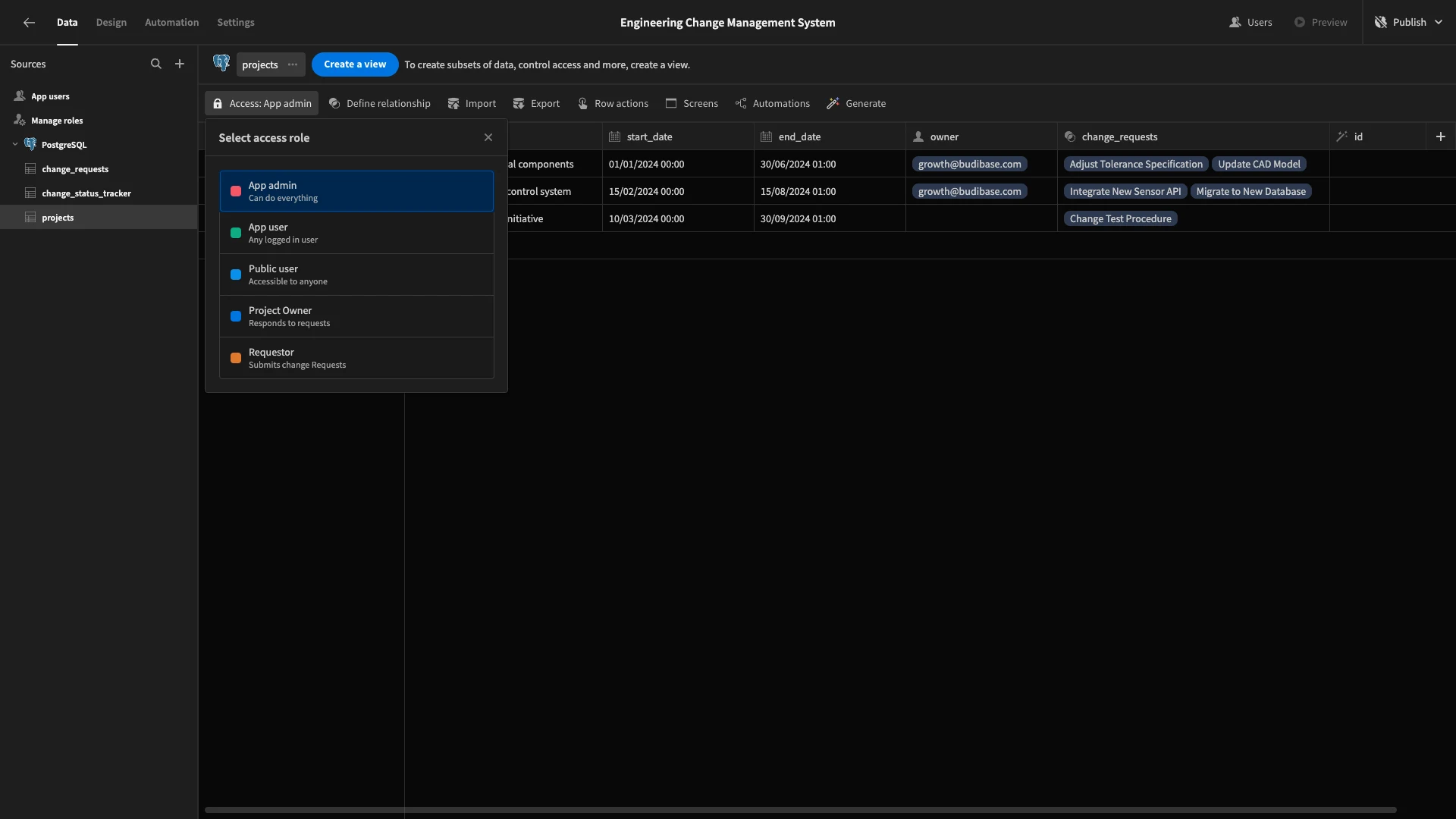Select the App admin access role
Image resolution: width=1456 pixels, height=819 pixels.
[356, 191]
